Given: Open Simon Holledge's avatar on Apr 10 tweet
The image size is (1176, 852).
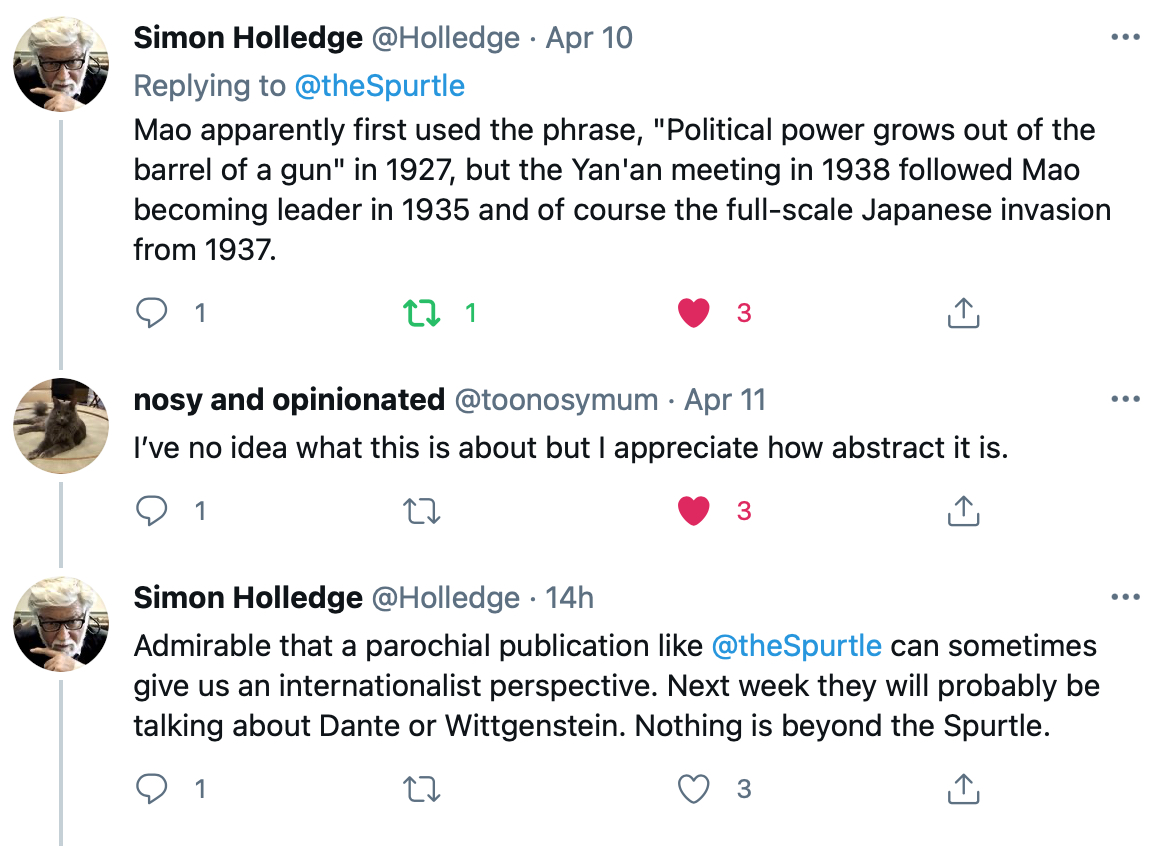Looking at the screenshot, I should pos(61,64).
